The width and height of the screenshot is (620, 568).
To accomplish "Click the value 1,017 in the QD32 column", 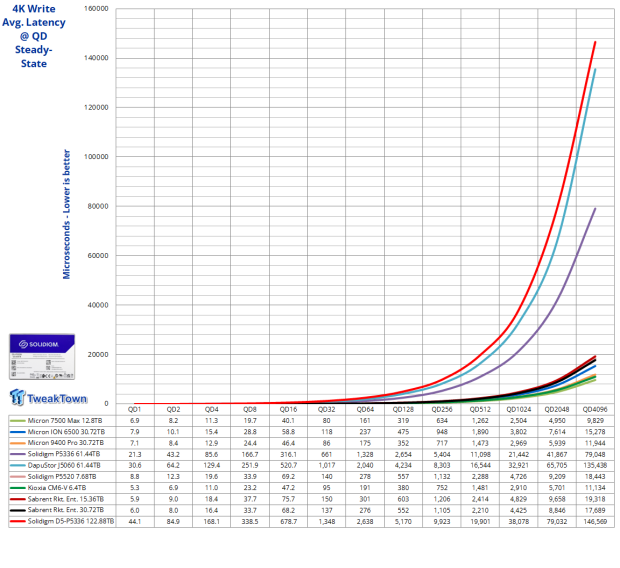I will coord(327,465).
